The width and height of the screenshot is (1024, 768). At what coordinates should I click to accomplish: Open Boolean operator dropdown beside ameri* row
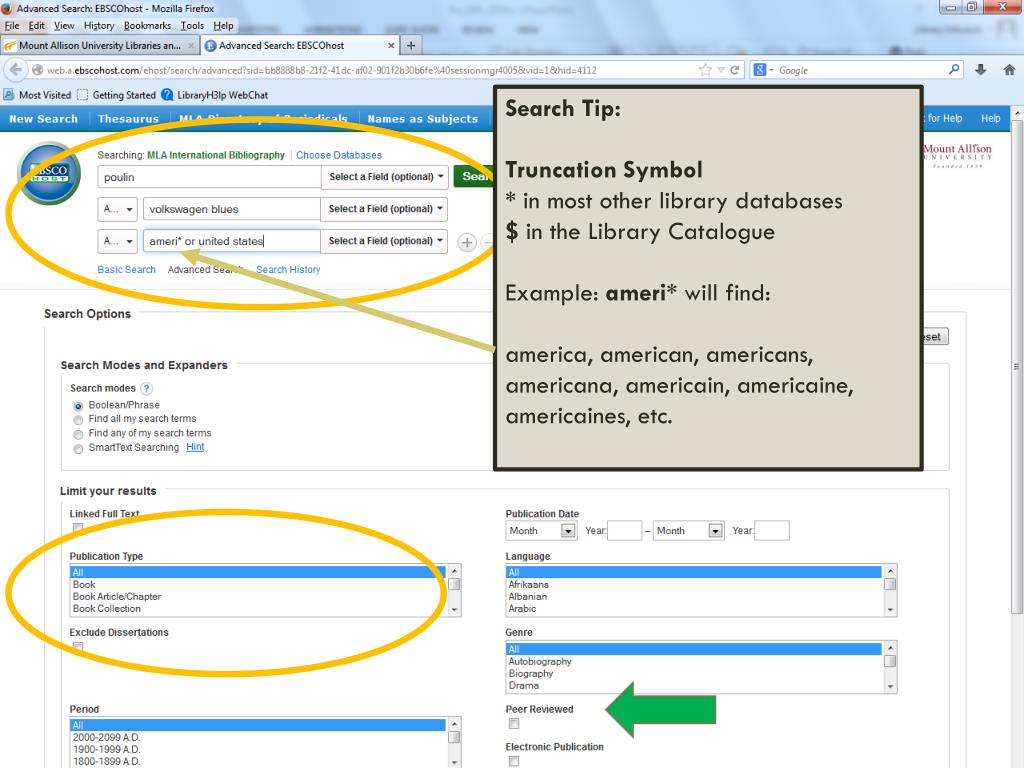[x=118, y=241]
